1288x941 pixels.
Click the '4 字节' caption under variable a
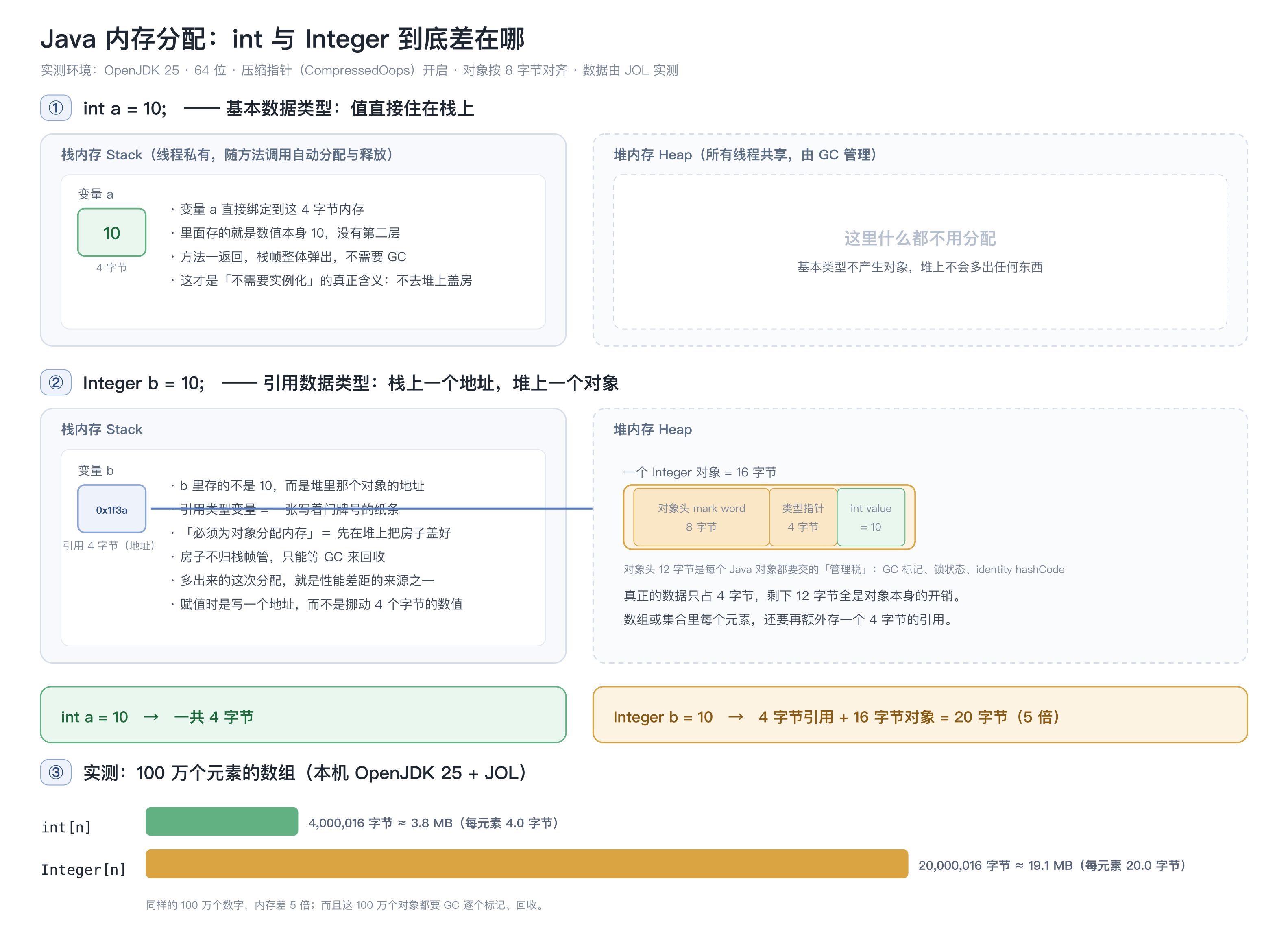[111, 267]
